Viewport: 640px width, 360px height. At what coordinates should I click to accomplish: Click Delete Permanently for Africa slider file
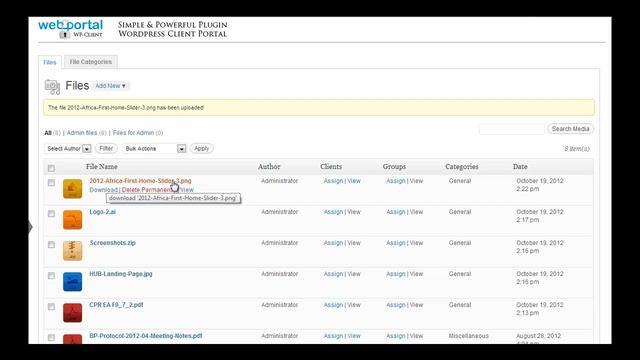[149, 190]
